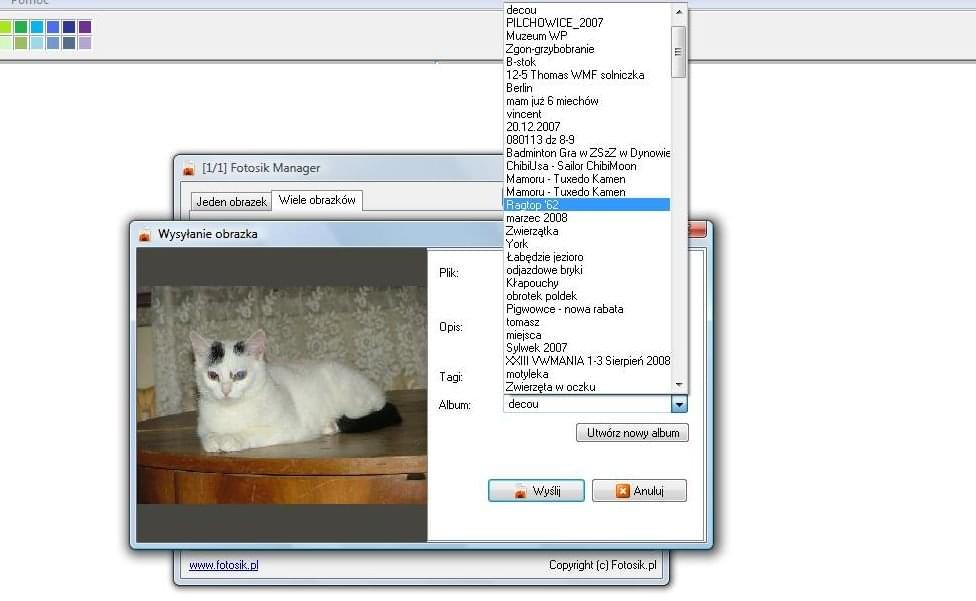Viewport: 976px width, 601px height.
Task: Open the Album combo box arrow
Action: click(679, 404)
